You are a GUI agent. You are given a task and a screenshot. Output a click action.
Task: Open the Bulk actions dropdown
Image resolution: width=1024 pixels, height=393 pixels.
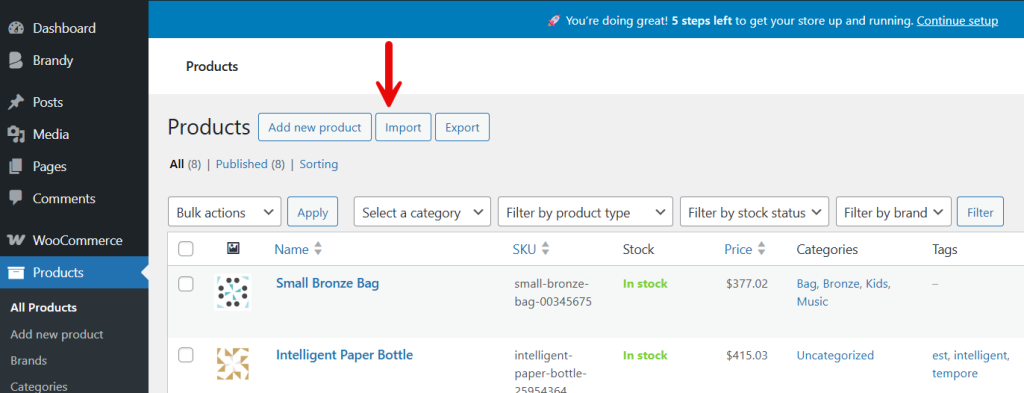tap(225, 212)
